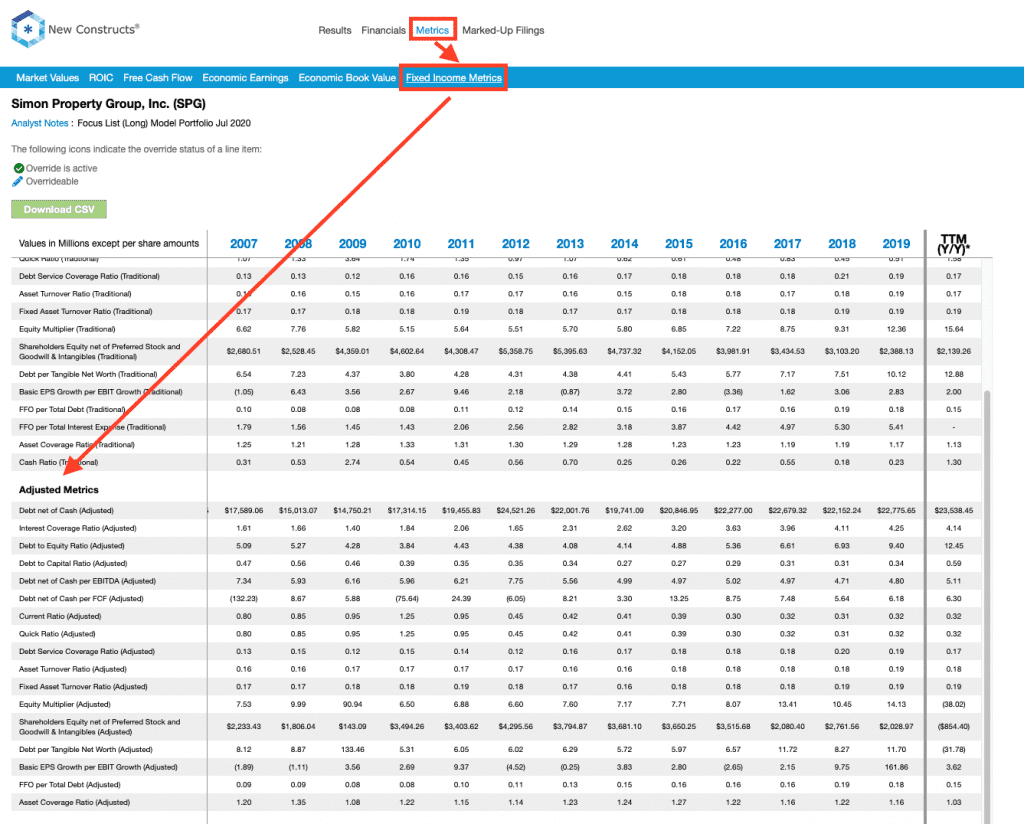
Task: Click the $17,589.06 value for 2007
Action: point(244,511)
